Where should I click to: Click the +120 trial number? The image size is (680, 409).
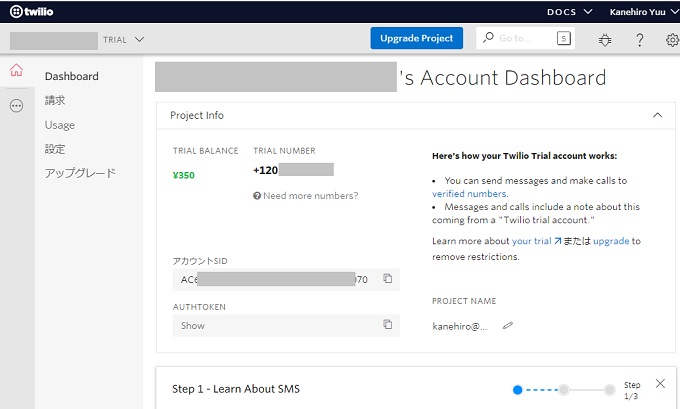(x=293, y=170)
